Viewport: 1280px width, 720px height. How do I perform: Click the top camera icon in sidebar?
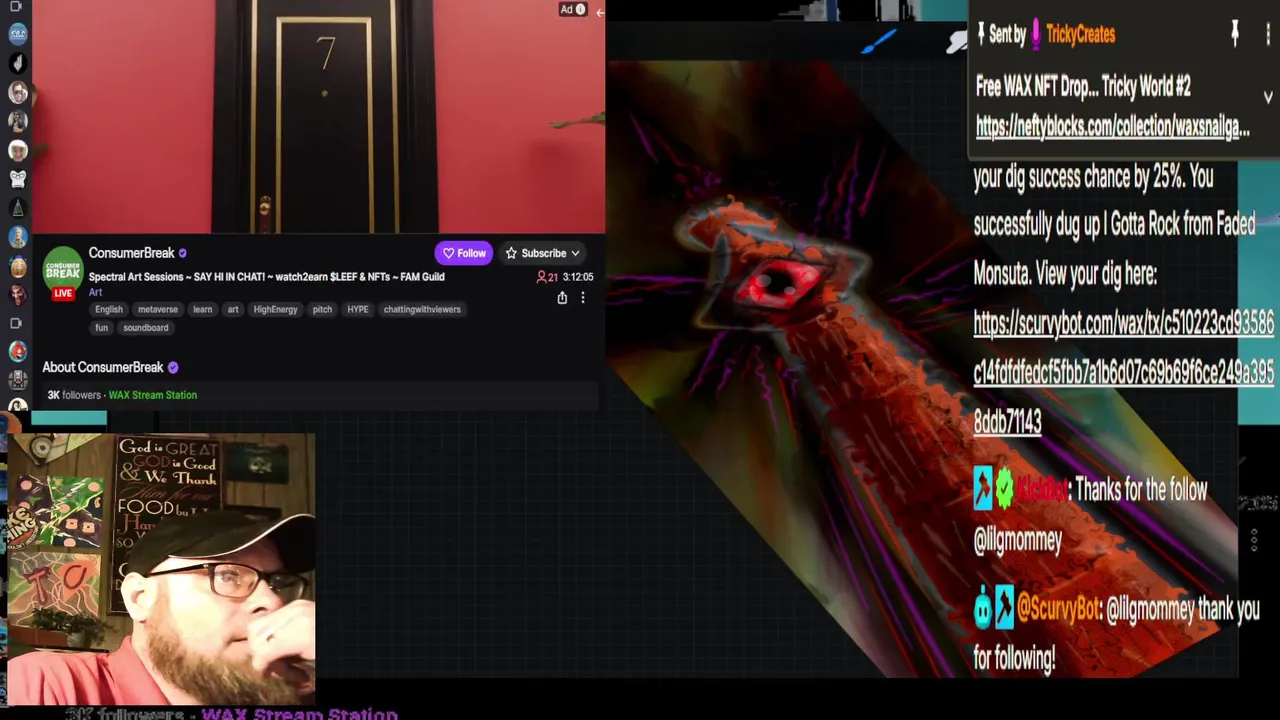click(x=16, y=7)
